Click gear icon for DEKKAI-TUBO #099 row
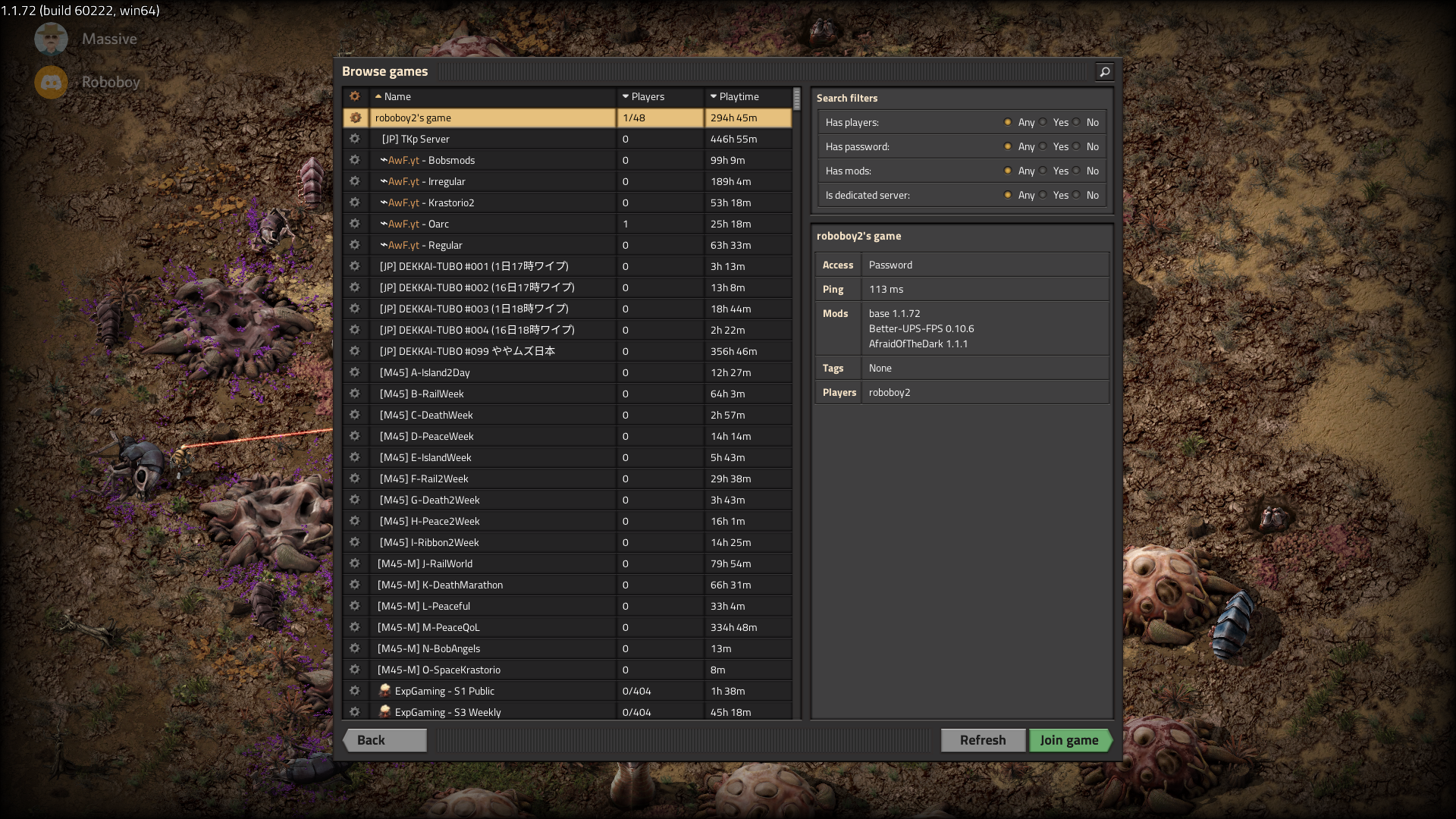The image size is (1456, 819). (355, 351)
